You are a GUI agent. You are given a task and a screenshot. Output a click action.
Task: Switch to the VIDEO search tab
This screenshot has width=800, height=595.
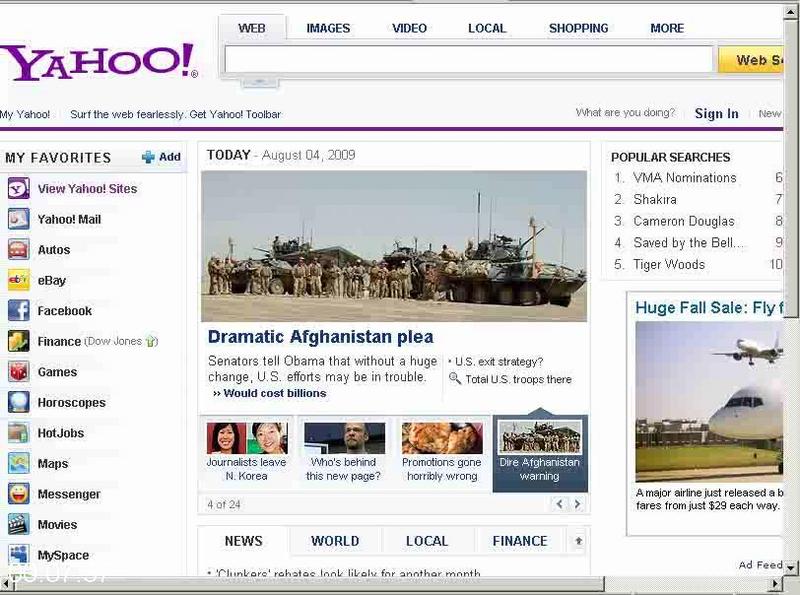click(409, 28)
